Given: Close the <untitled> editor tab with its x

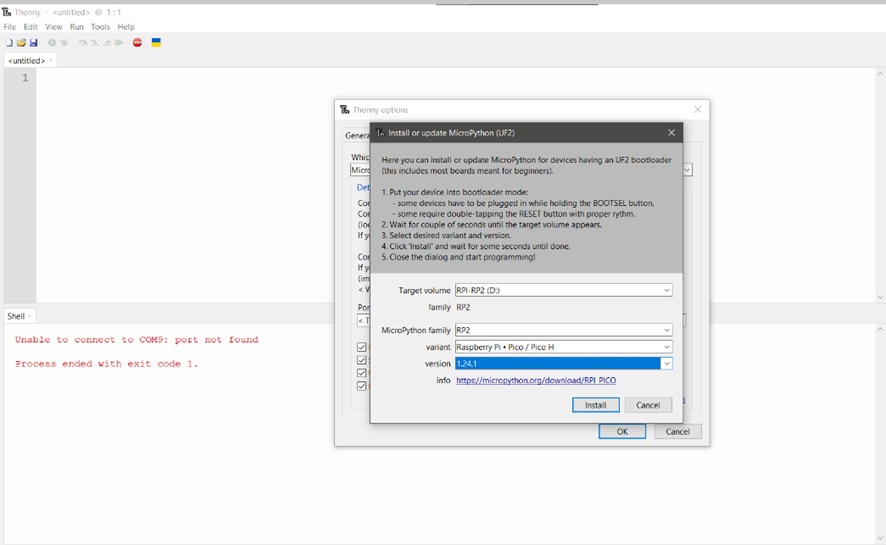Looking at the screenshot, I should (51, 60).
